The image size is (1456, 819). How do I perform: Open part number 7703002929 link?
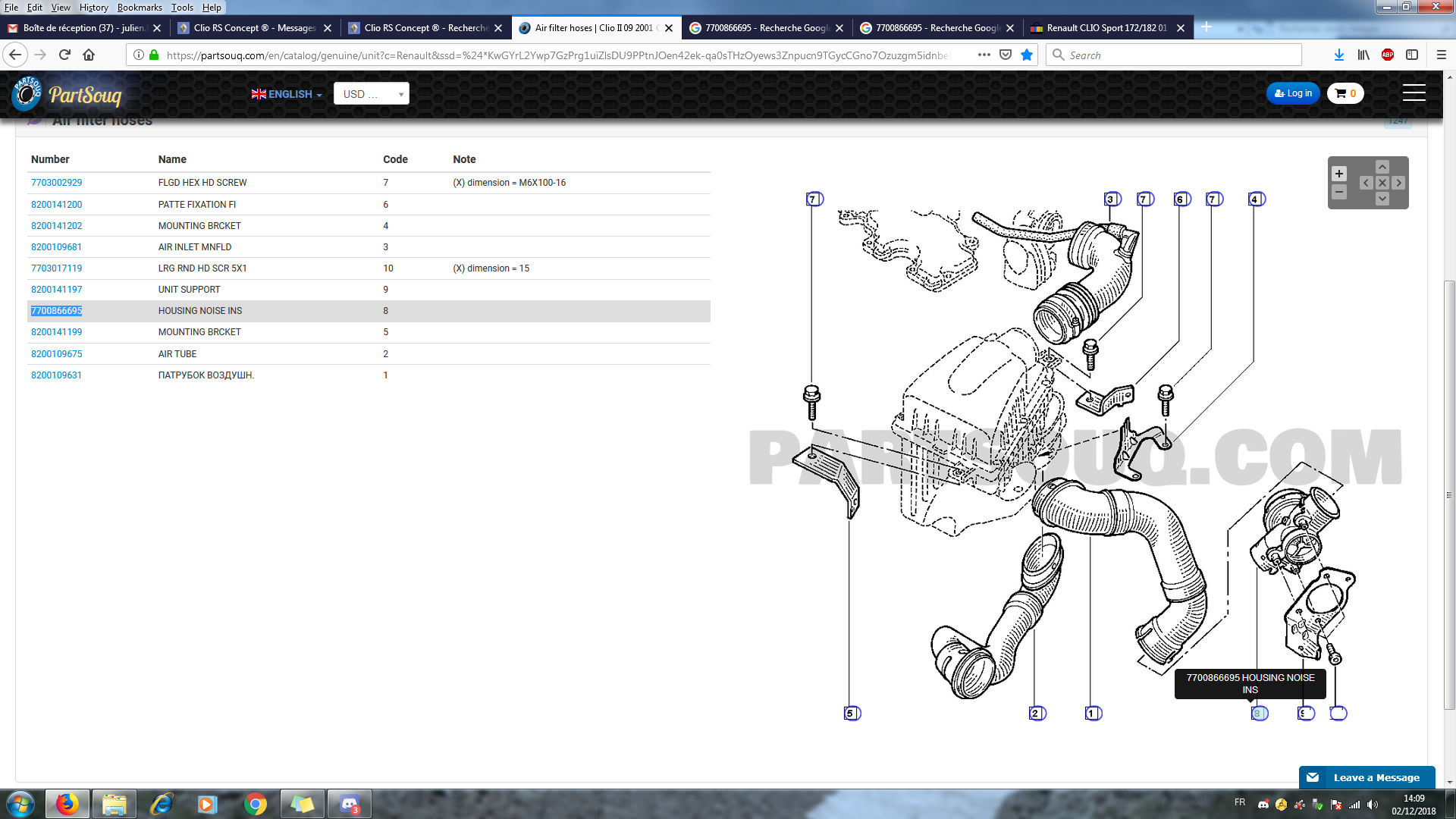click(x=56, y=183)
